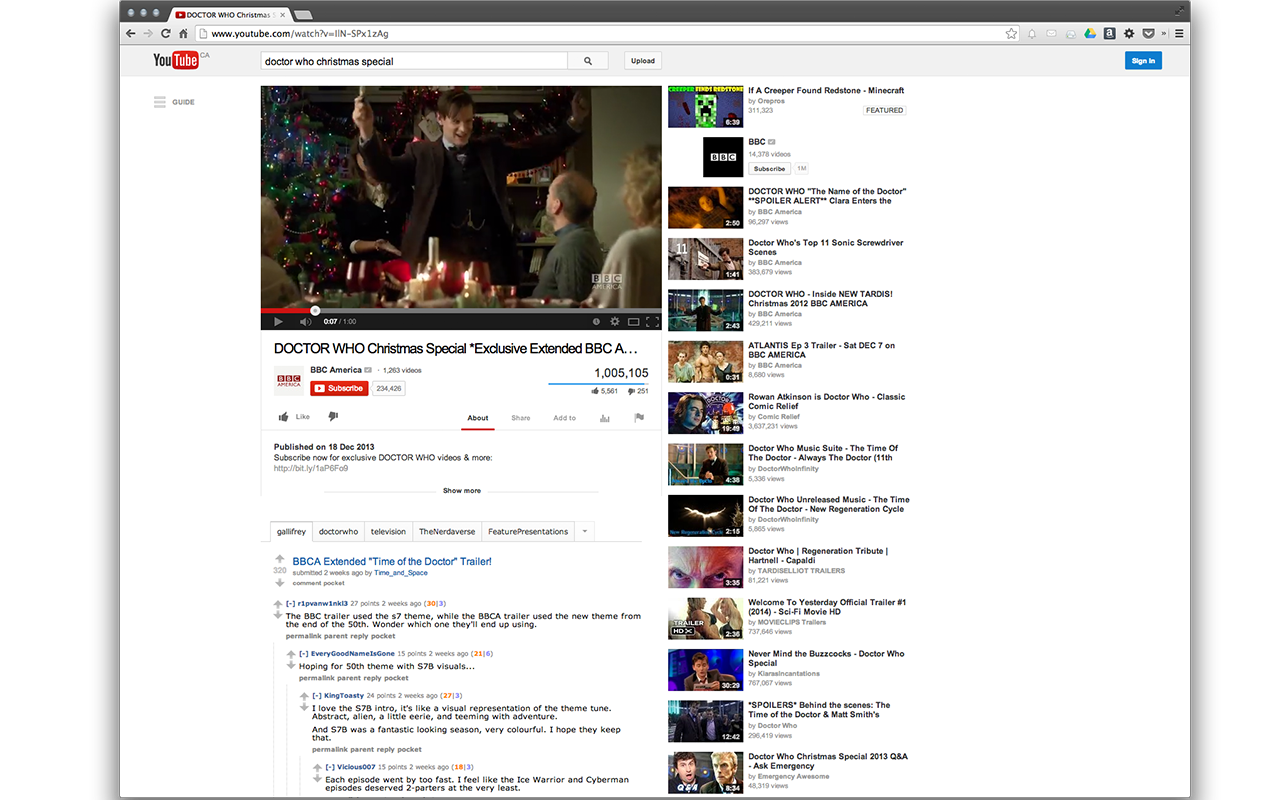
Task: Subscribe to the BBC channel in the sidebar
Action: point(769,169)
